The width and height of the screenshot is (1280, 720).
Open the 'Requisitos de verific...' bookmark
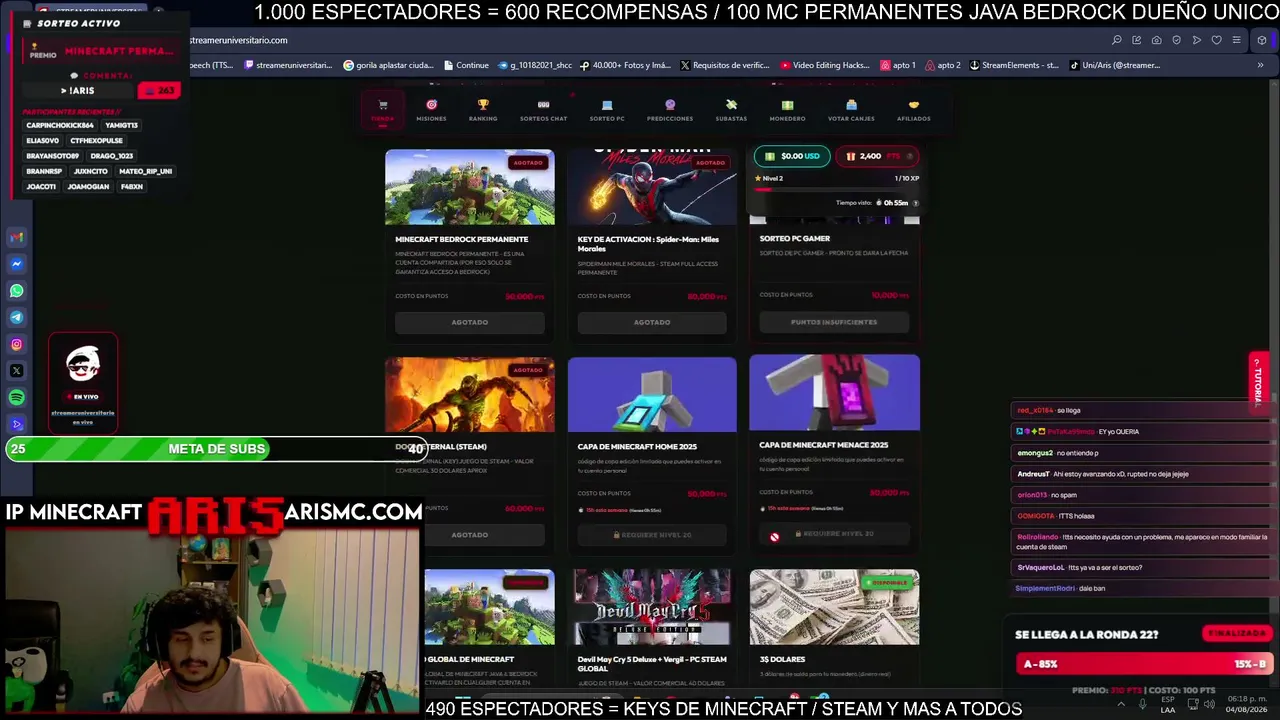click(725, 65)
